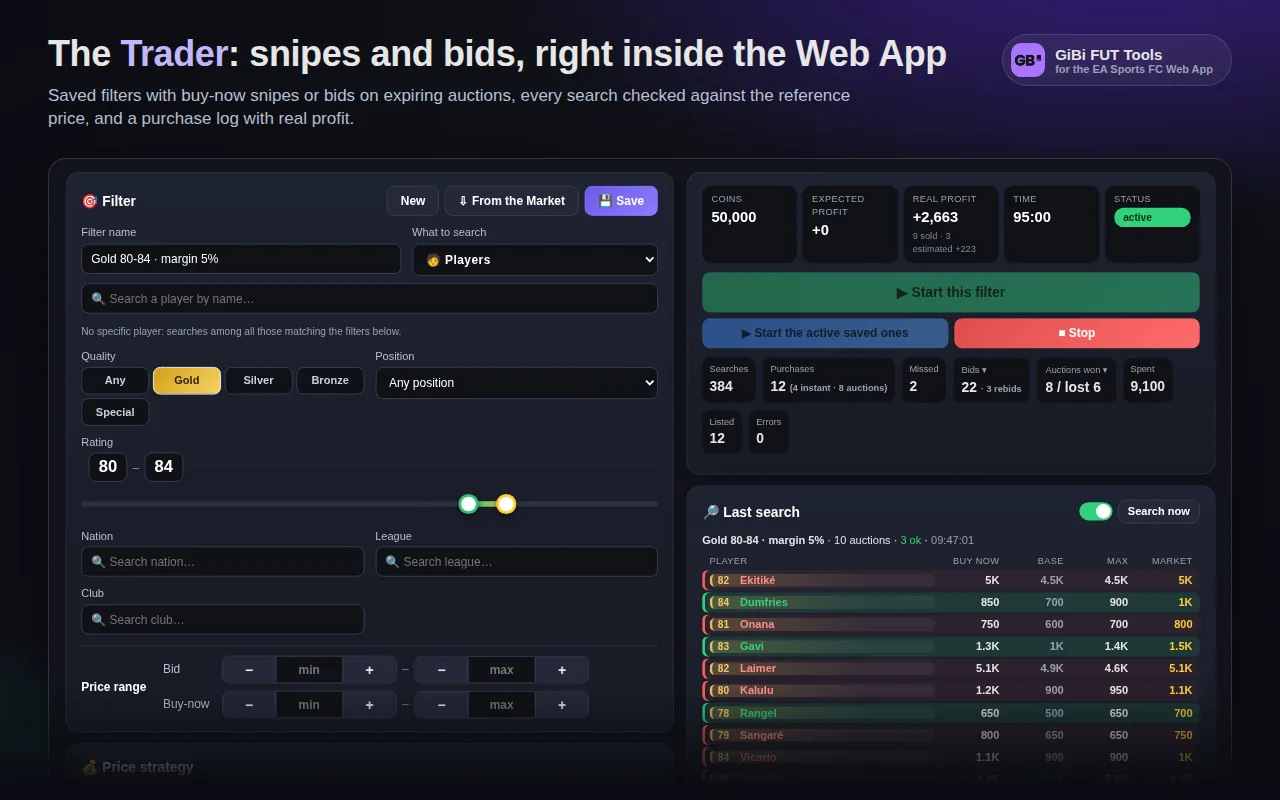Save the current filter
This screenshot has width=1280, height=800.
tap(621, 201)
